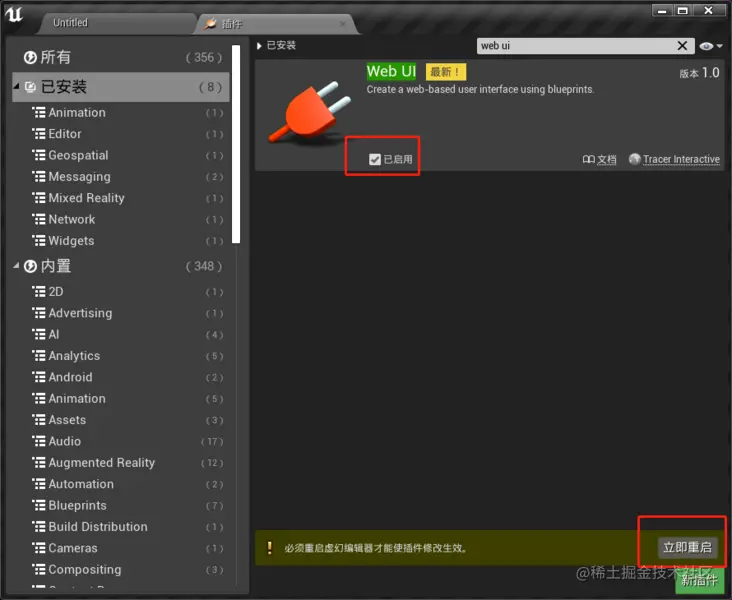
Task: Select the Analytics category
Action: [121, 356]
